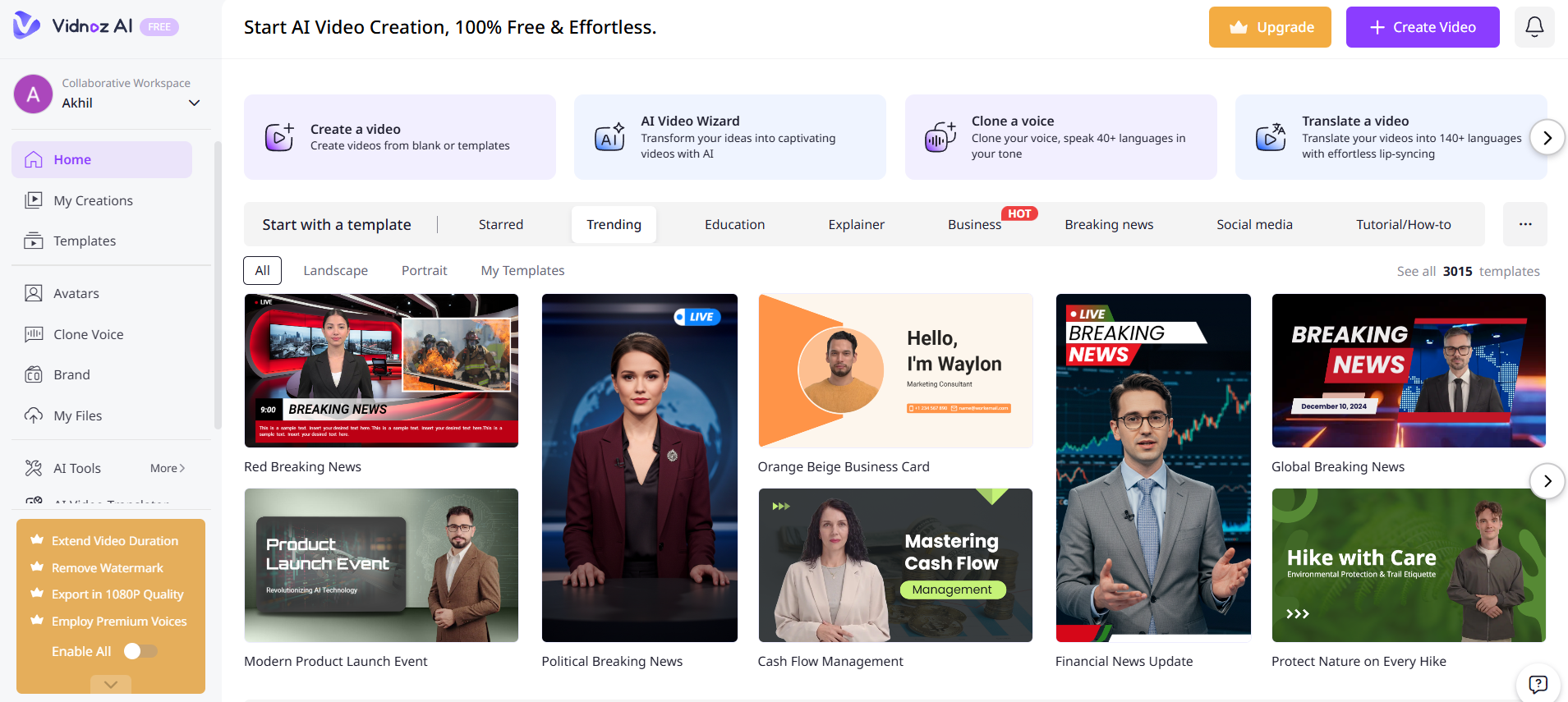
Task: Expand the Akhil workspace dropdown
Action: pos(194,103)
